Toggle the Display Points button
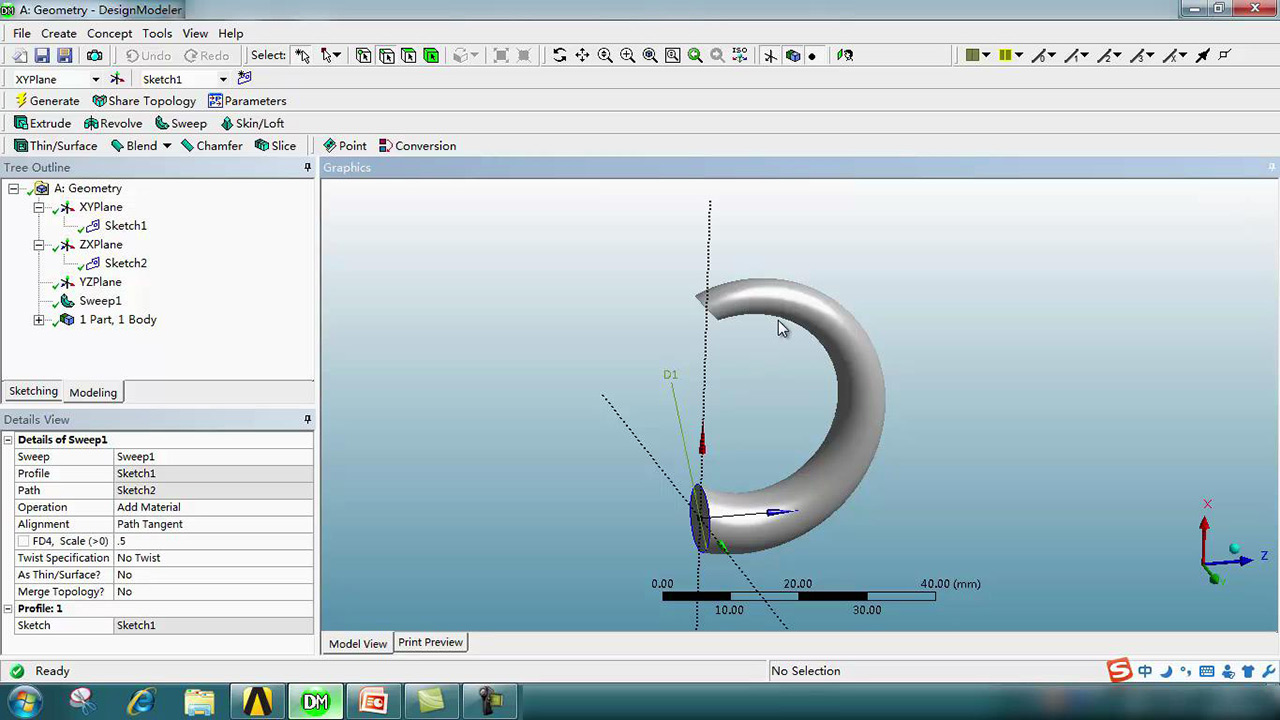This screenshot has width=1280, height=720. 812,56
